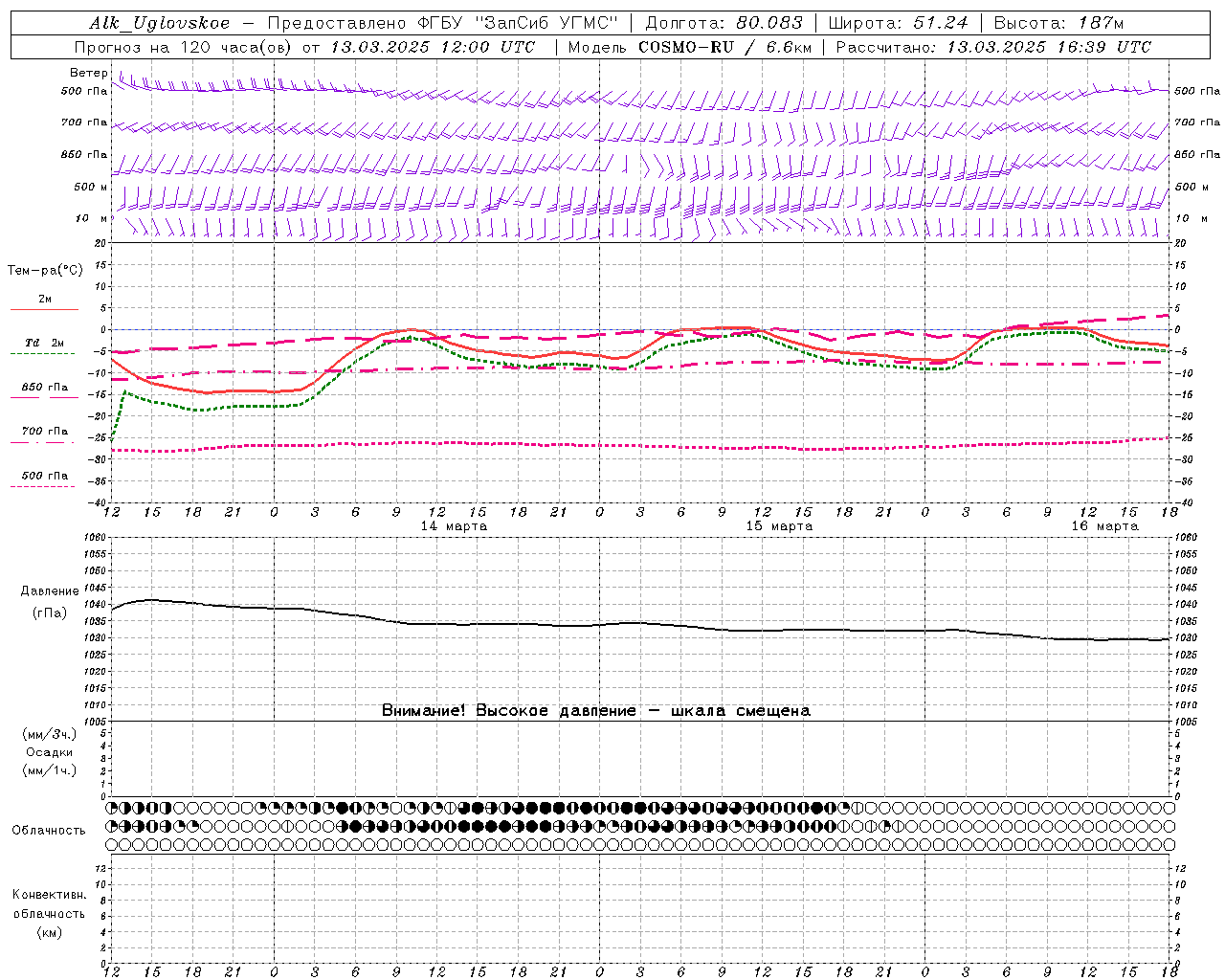Click the Конвективн. label of convective cloud panel
Screen dimensions: 1225x980
49,895
